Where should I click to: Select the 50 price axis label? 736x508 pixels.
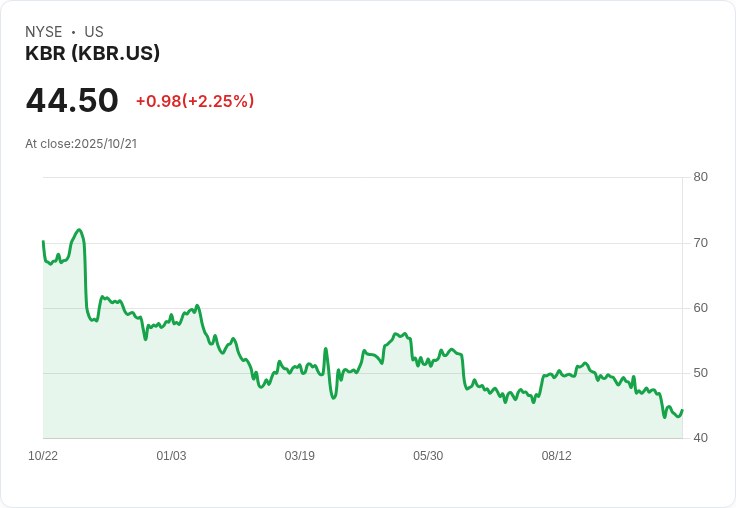(x=700, y=373)
